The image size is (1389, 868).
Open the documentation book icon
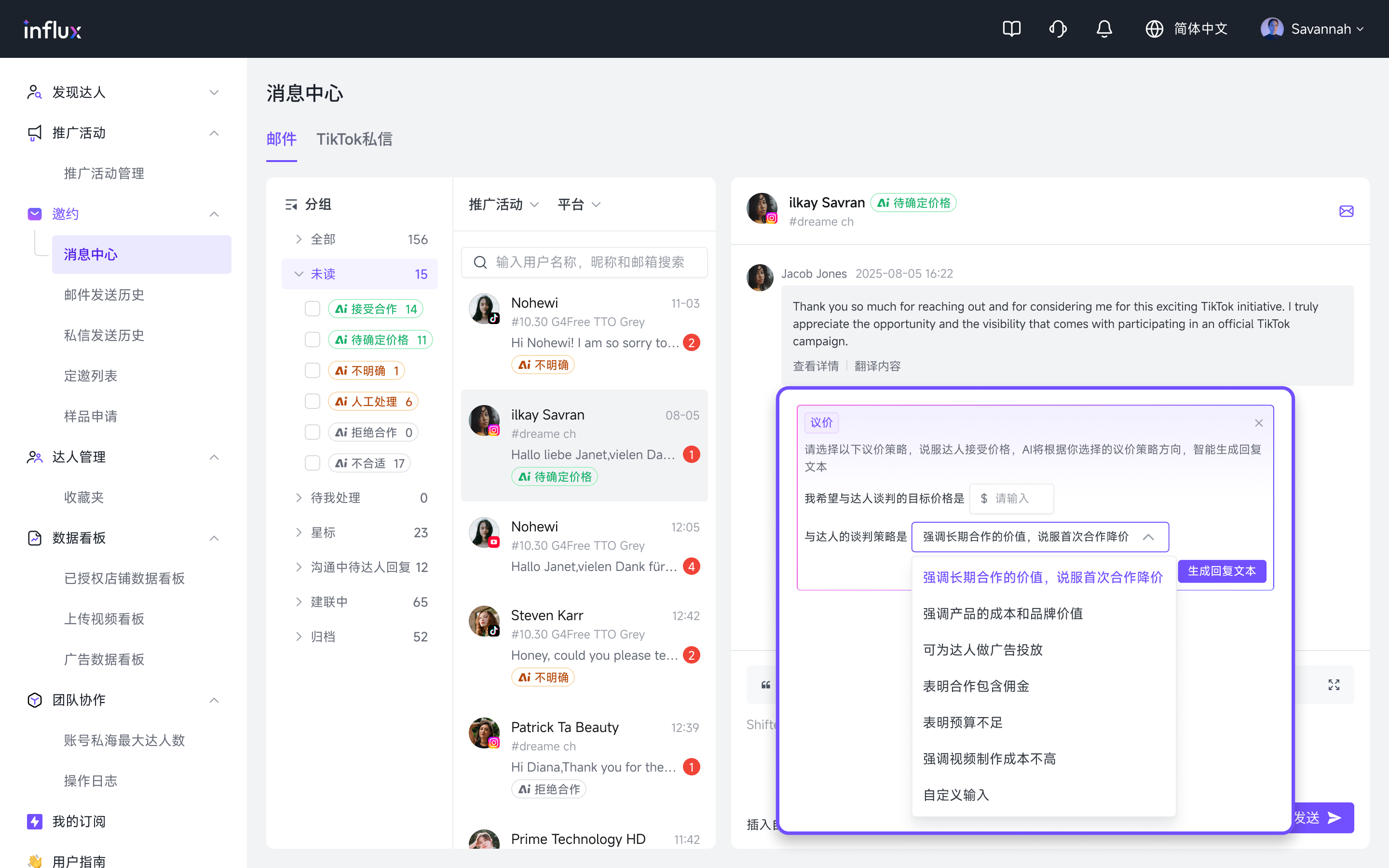pos(1011,29)
